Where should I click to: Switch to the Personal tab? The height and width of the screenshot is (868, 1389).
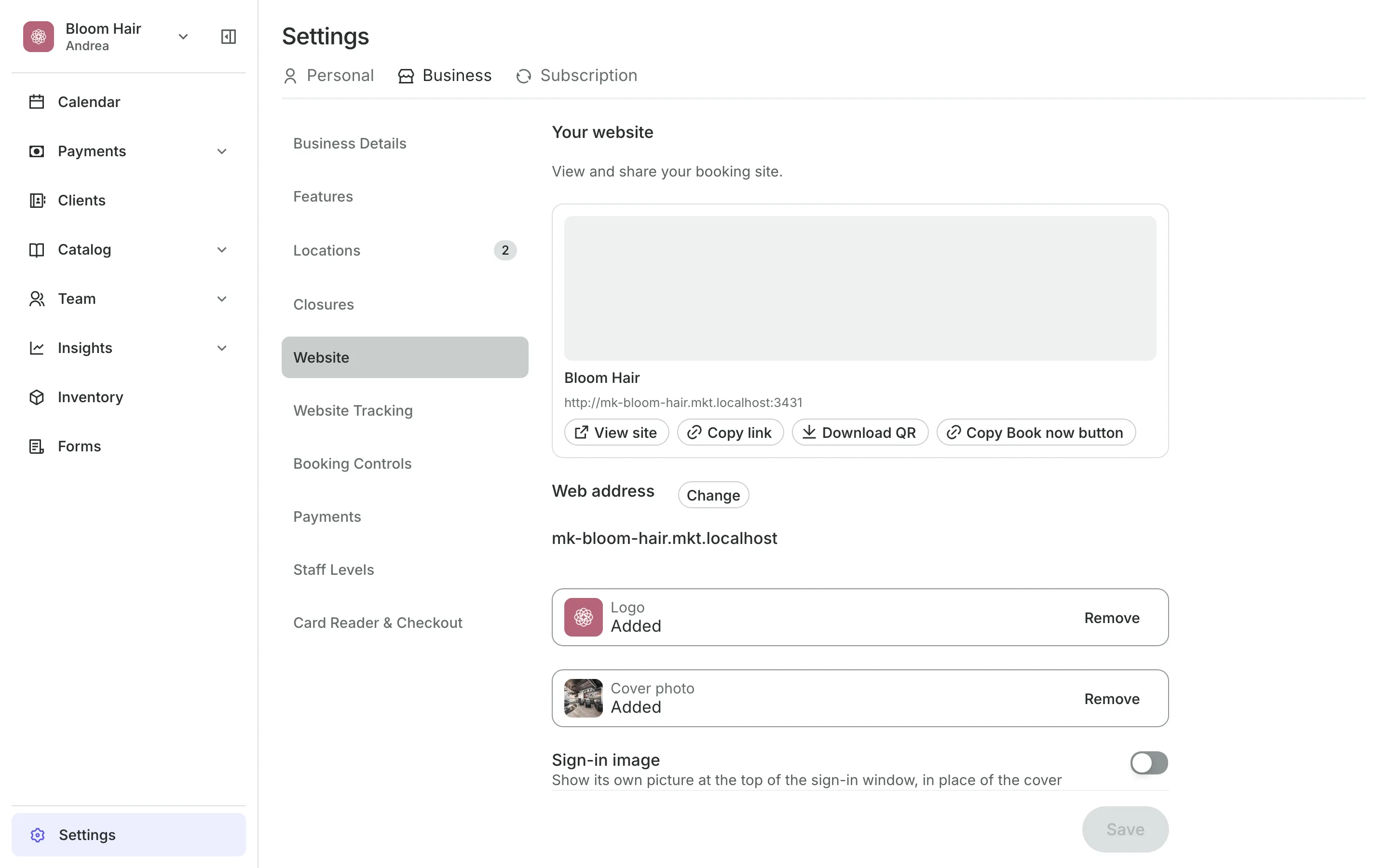[328, 75]
